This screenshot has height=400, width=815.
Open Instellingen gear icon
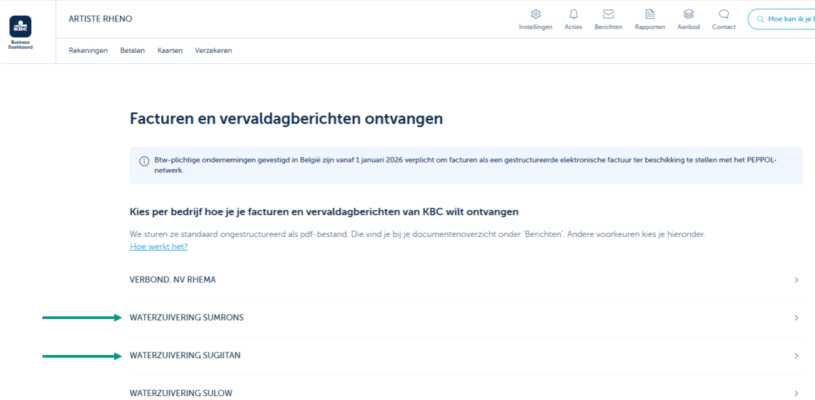coord(535,14)
